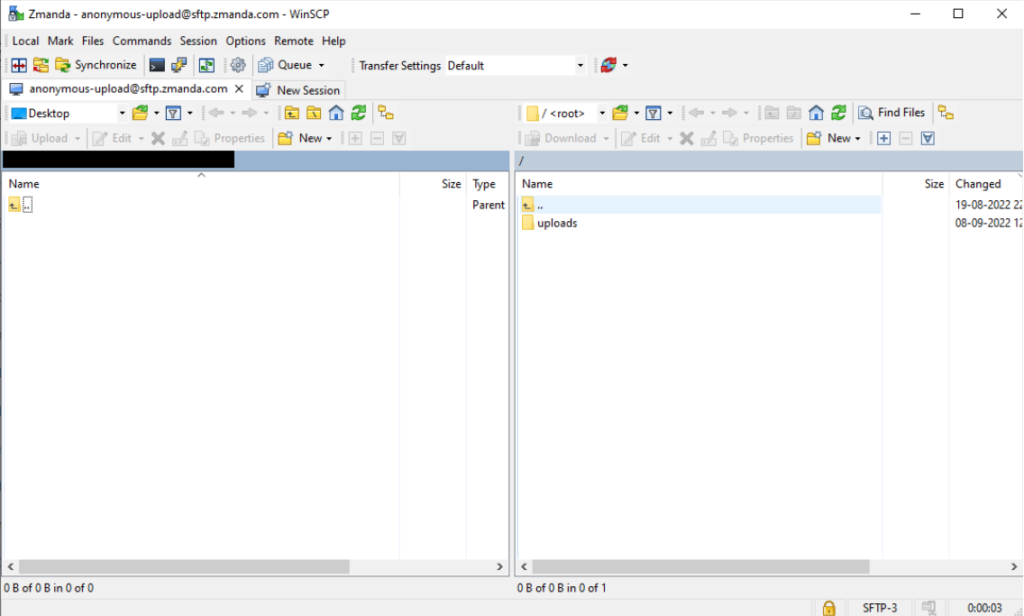This screenshot has height=616, width=1024.
Task: Select local parent directory row
Action: point(256,205)
